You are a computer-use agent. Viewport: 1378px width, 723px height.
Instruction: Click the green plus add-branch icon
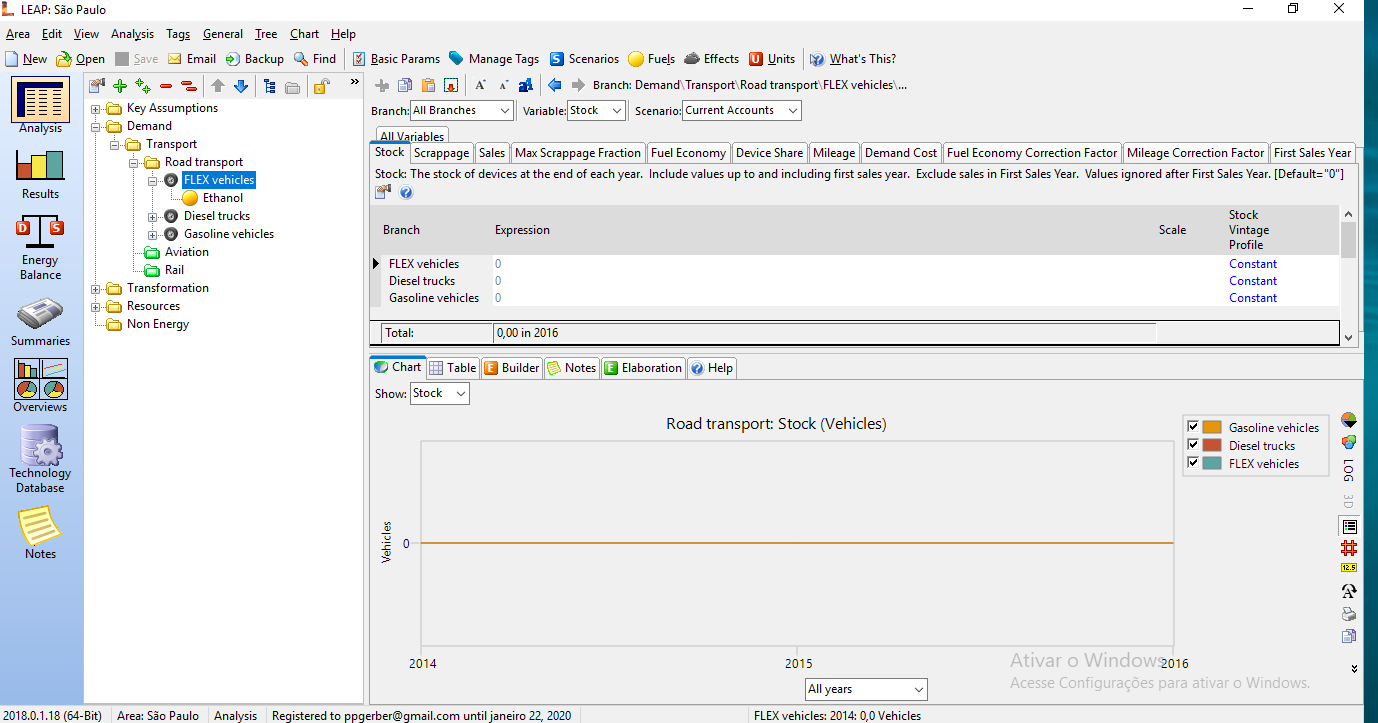pyautogui.click(x=120, y=86)
